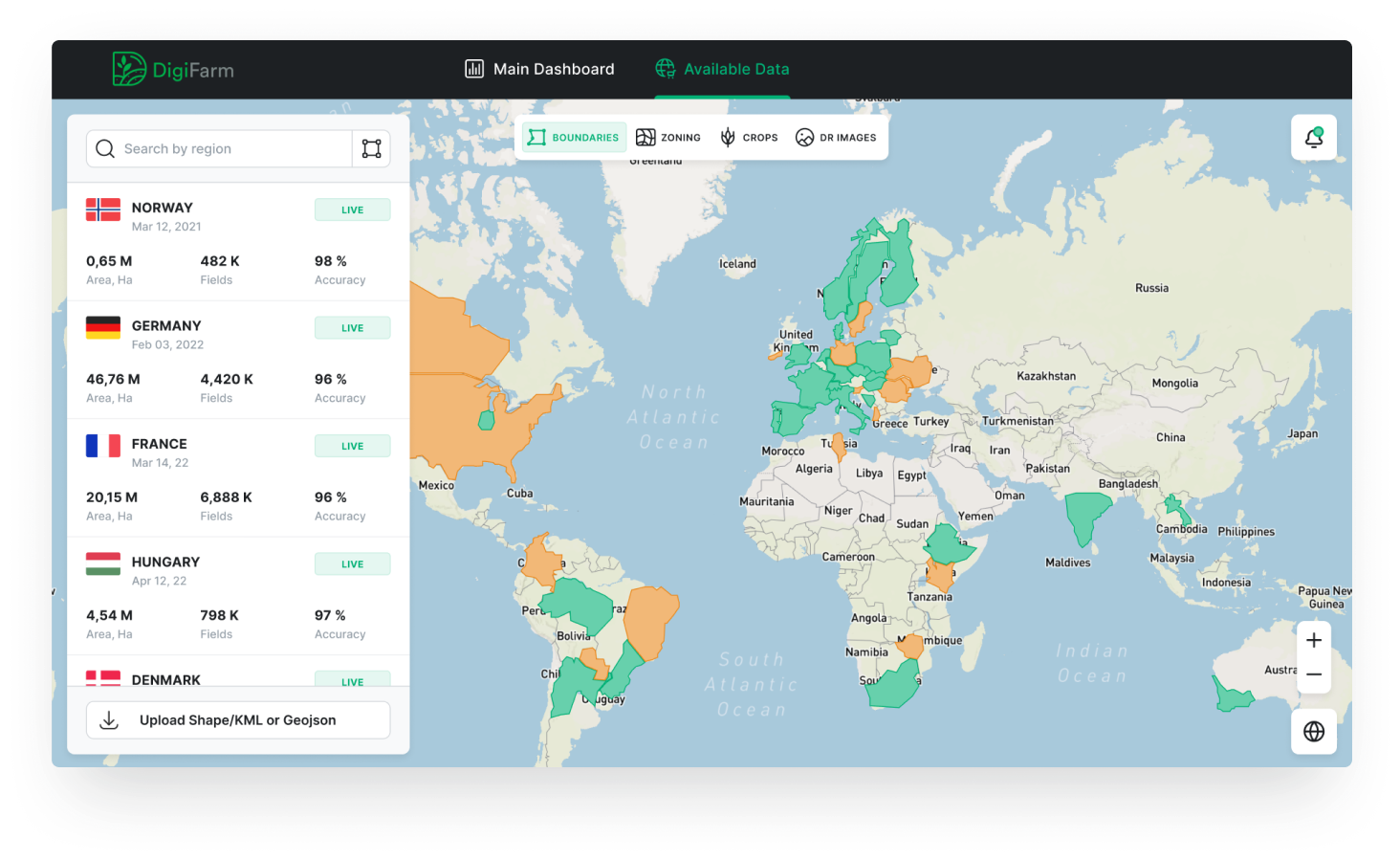Click the DigiFarm logo

point(172,68)
